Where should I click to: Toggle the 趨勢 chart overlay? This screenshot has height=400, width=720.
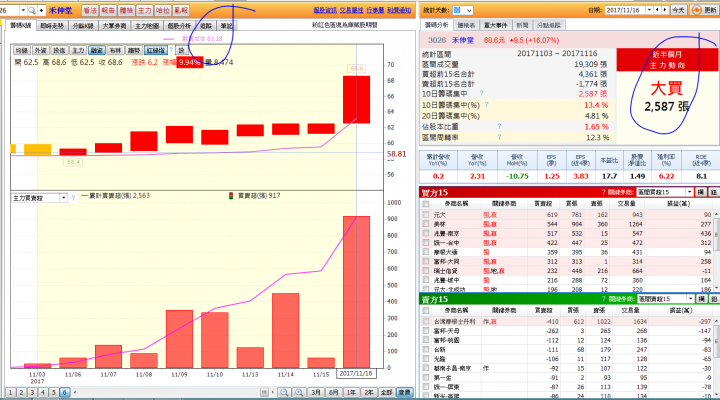click(x=134, y=51)
